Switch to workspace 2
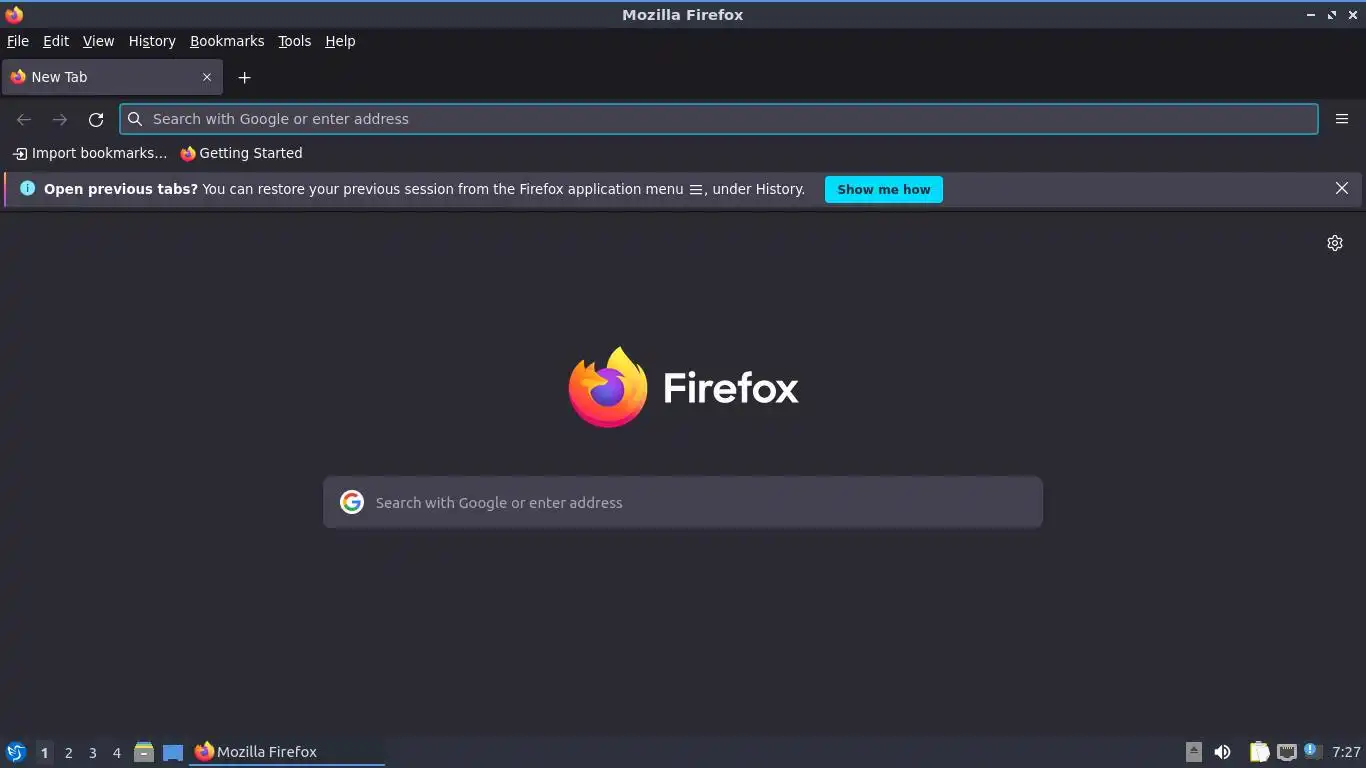1366x768 pixels. click(x=68, y=752)
